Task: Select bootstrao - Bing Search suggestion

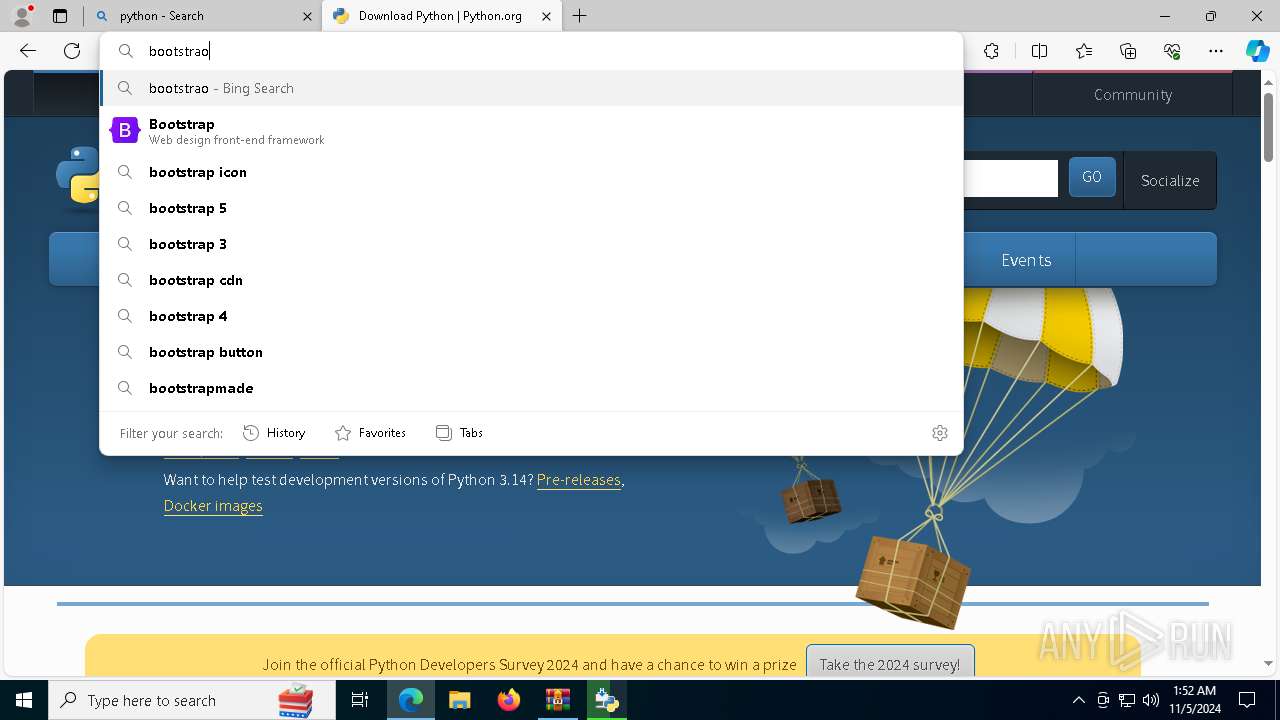Action: click(x=532, y=88)
